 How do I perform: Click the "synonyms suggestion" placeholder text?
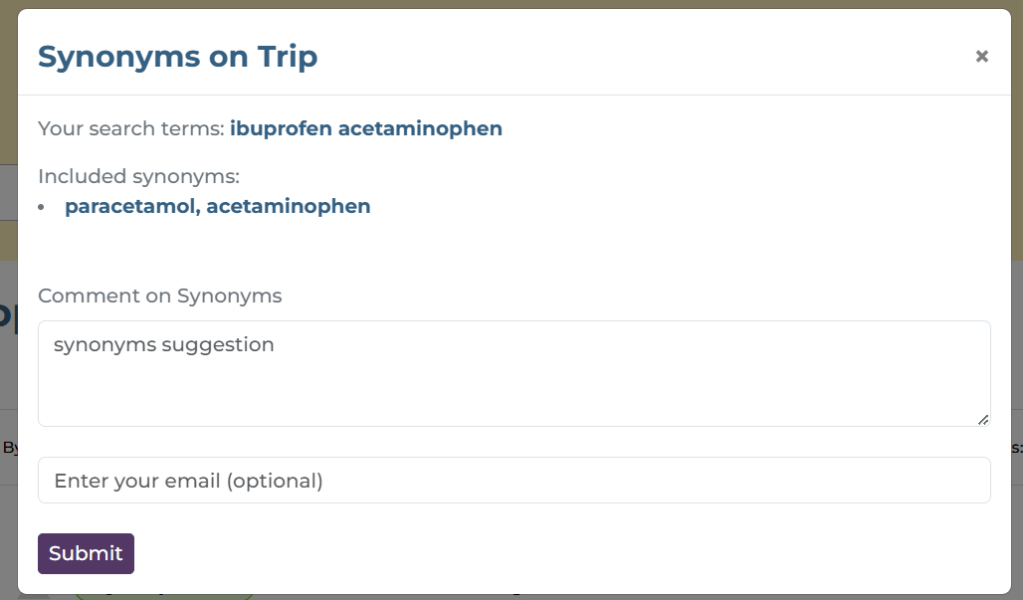click(164, 345)
